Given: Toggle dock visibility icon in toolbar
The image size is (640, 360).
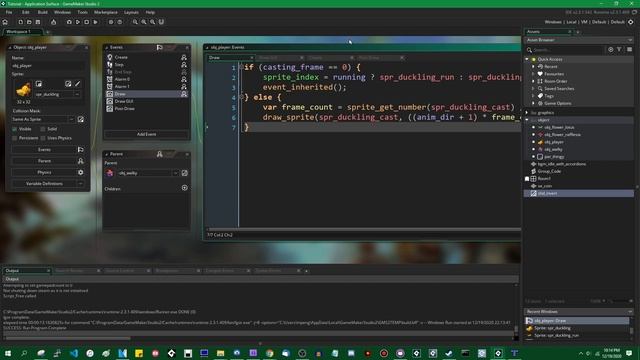Looking at the screenshot, I should (x=161, y=22).
